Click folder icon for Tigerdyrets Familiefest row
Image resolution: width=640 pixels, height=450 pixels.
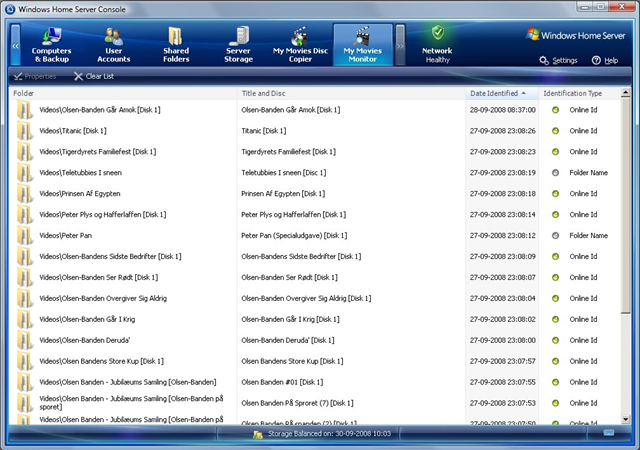point(24,151)
